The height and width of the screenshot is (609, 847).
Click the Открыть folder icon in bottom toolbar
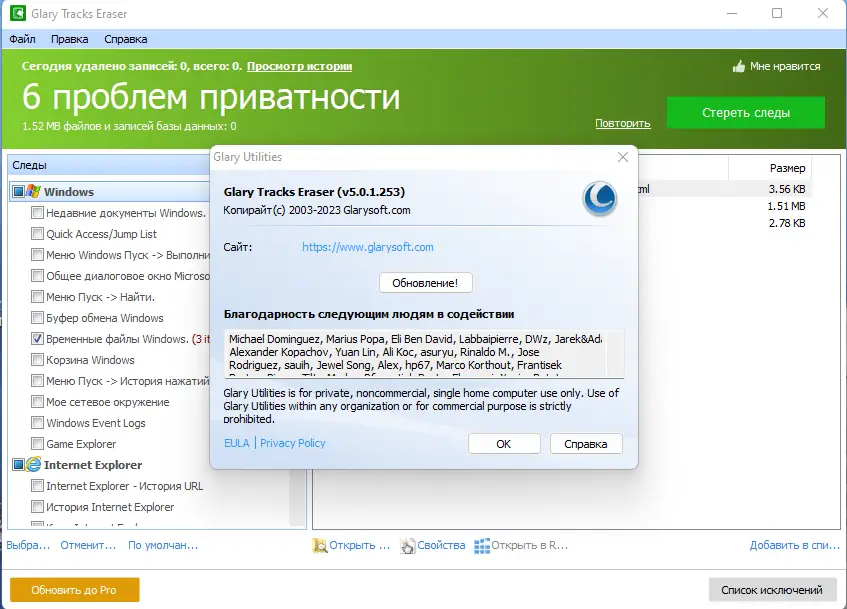click(x=319, y=546)
